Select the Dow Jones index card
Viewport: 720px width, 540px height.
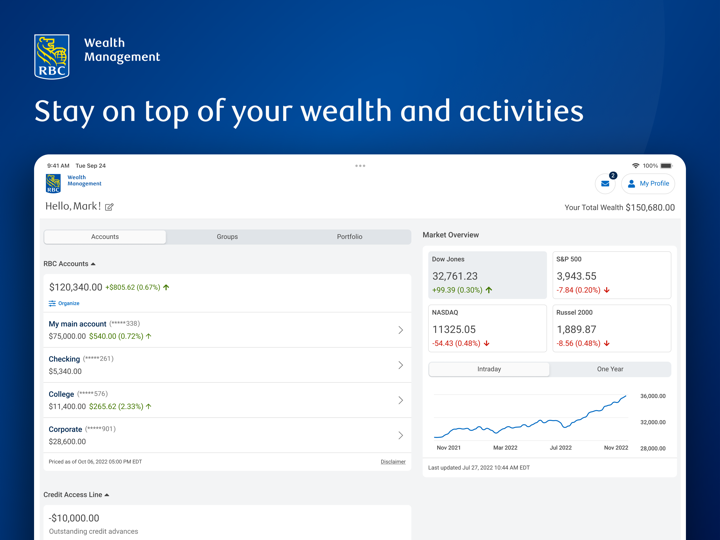pyautogui.click(x=487, y=275)
